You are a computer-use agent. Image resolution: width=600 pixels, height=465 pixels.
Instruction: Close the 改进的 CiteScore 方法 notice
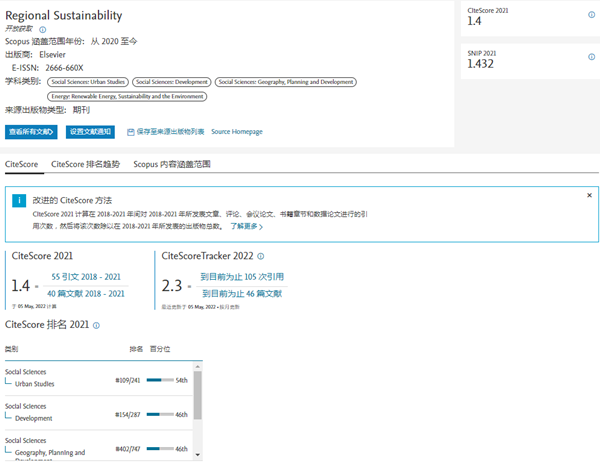pyautogui.click(x=589, y=195)
